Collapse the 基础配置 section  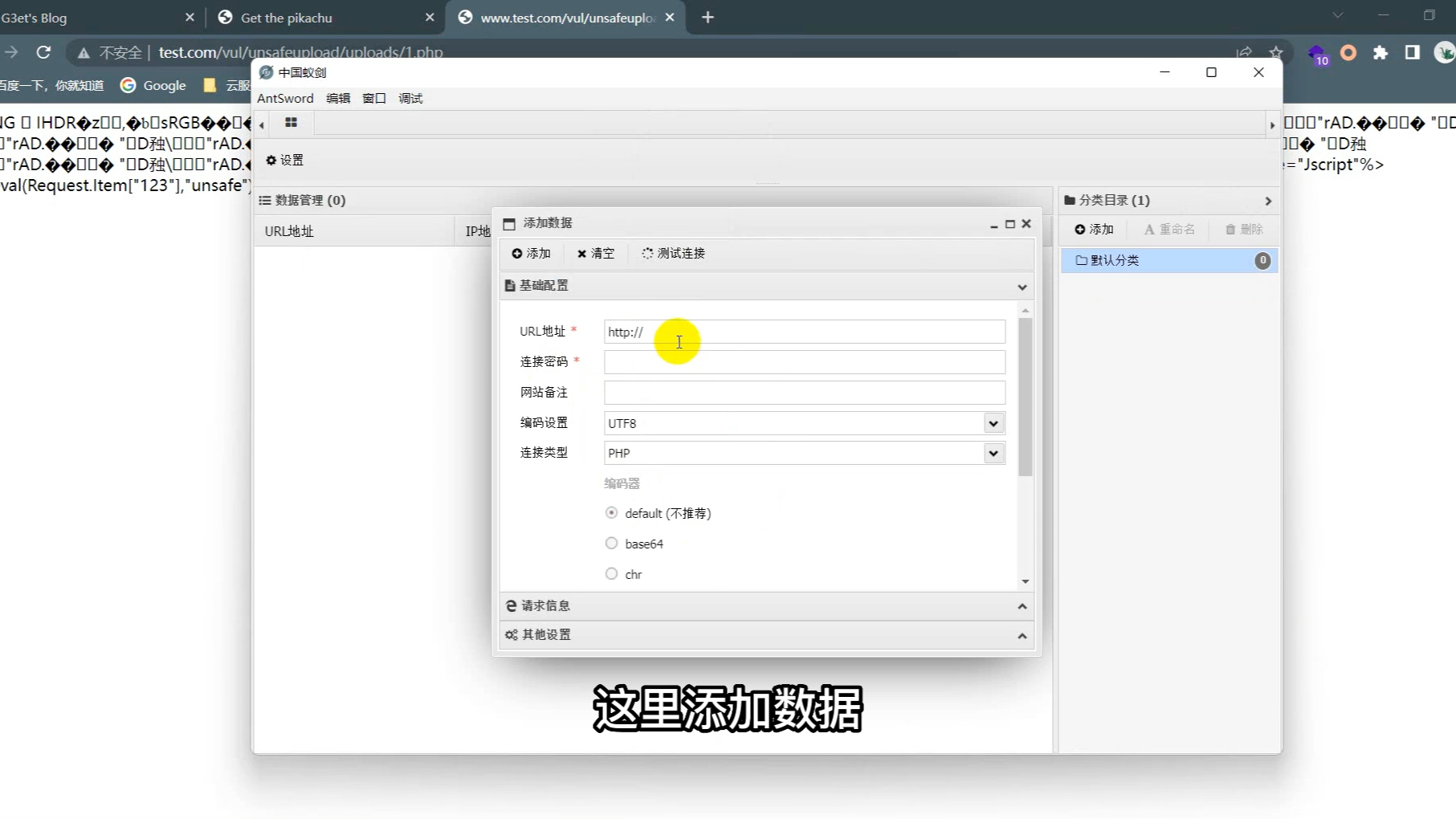(1022, 287)
